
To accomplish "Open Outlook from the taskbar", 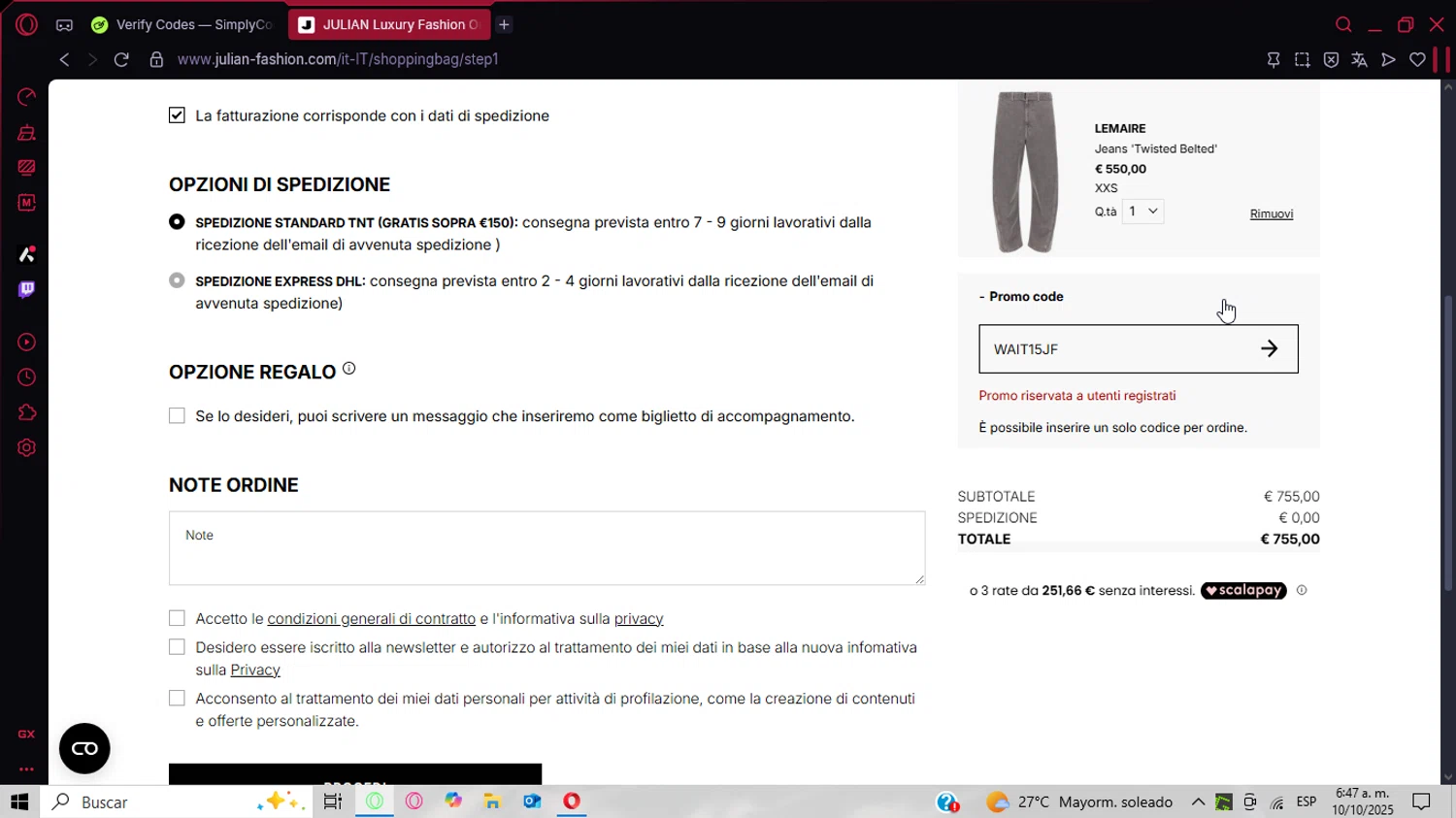I will click(x=532, y=802).
